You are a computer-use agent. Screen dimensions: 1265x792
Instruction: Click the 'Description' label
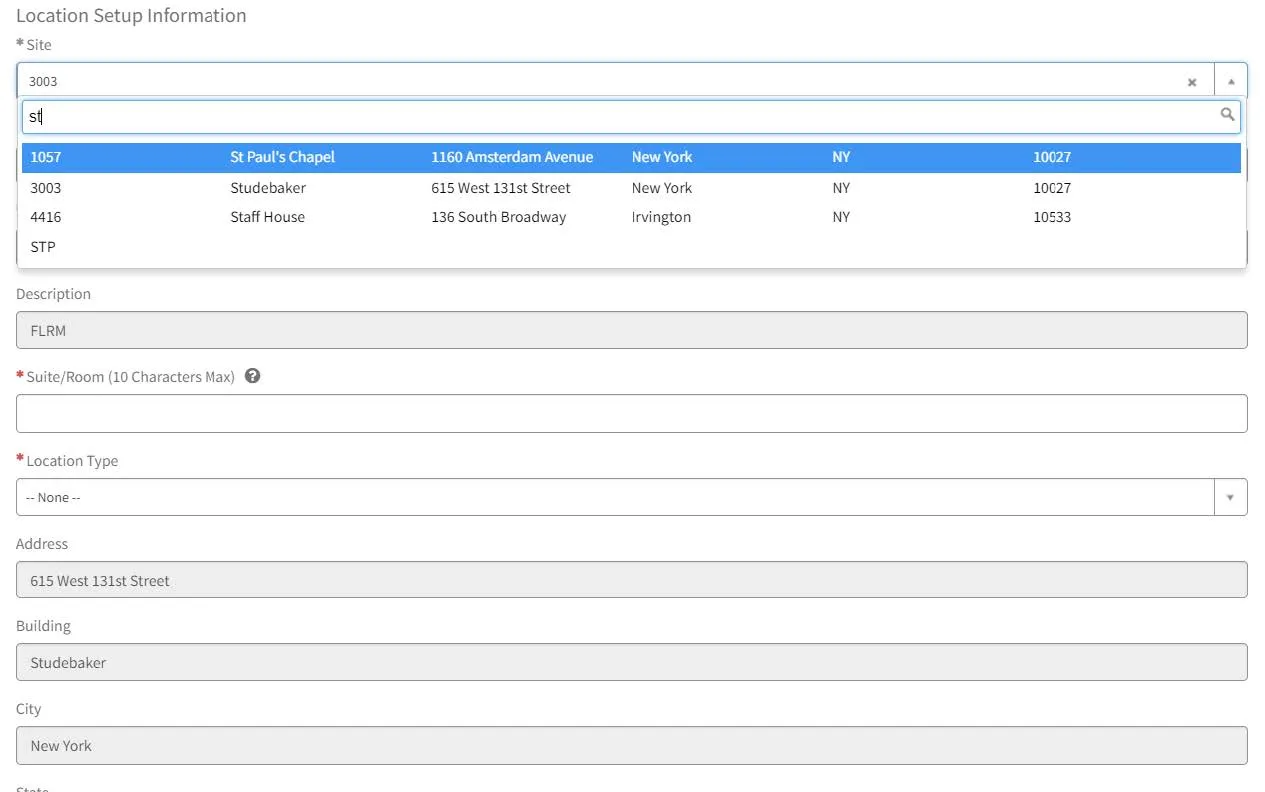tap(53, 294)
